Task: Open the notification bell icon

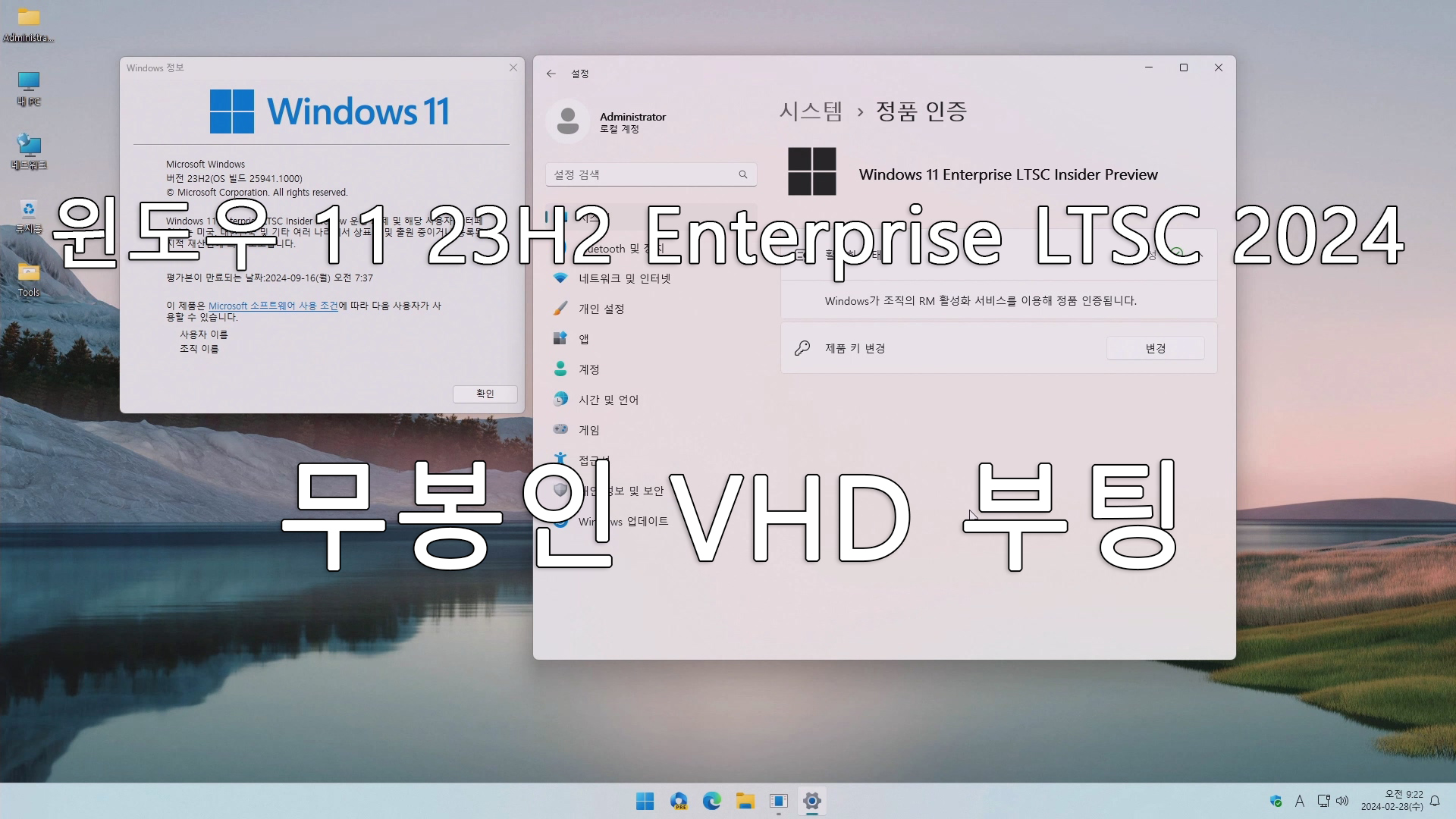Action: click(x=1435, y=801)
